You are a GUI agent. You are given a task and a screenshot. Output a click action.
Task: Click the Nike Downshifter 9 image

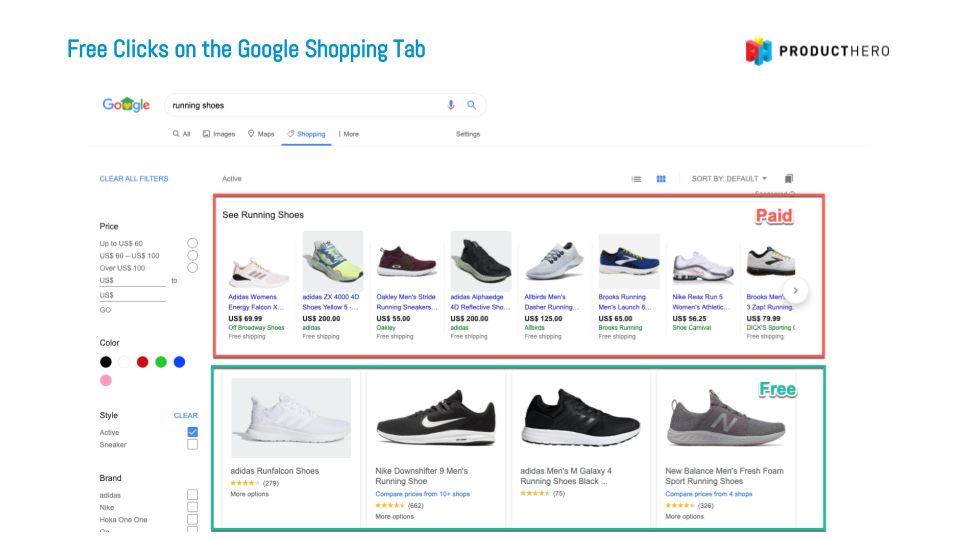coord(436,419)
